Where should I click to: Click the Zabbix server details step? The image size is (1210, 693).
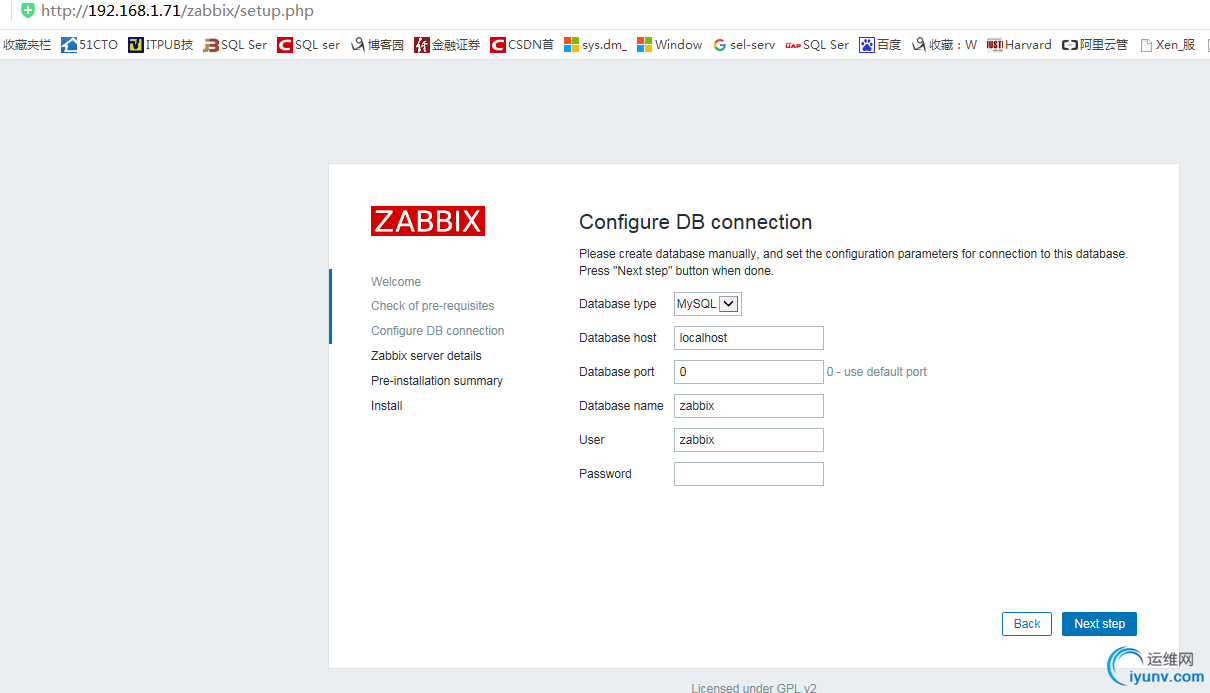click(x=426, y=356)
